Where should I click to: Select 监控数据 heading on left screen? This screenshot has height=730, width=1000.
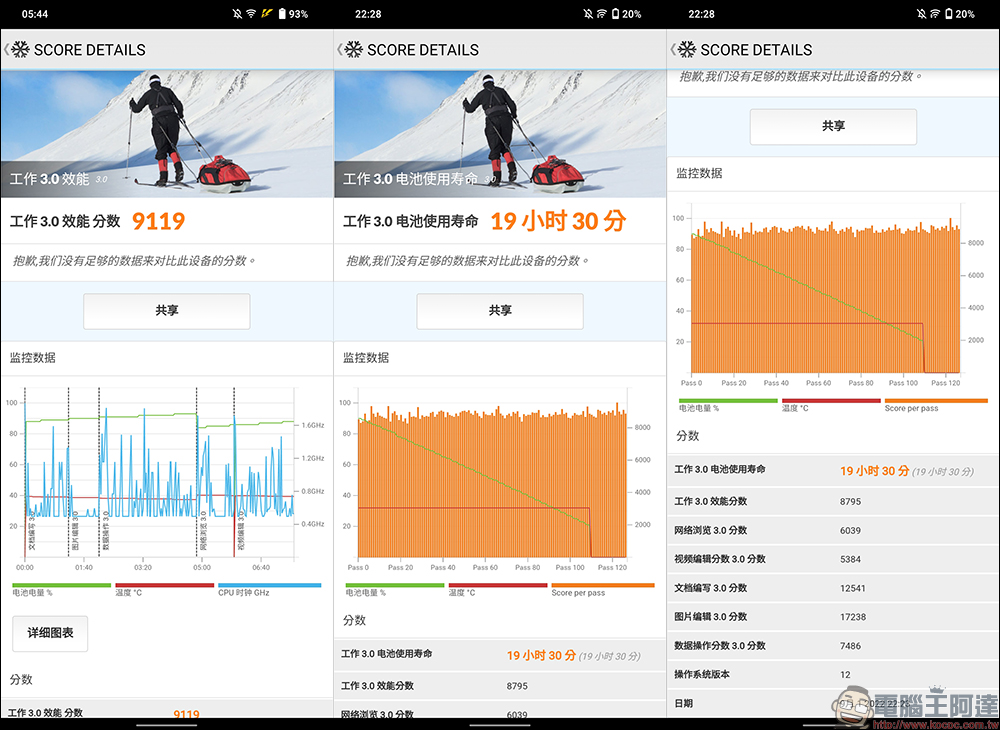pos(33,358)
